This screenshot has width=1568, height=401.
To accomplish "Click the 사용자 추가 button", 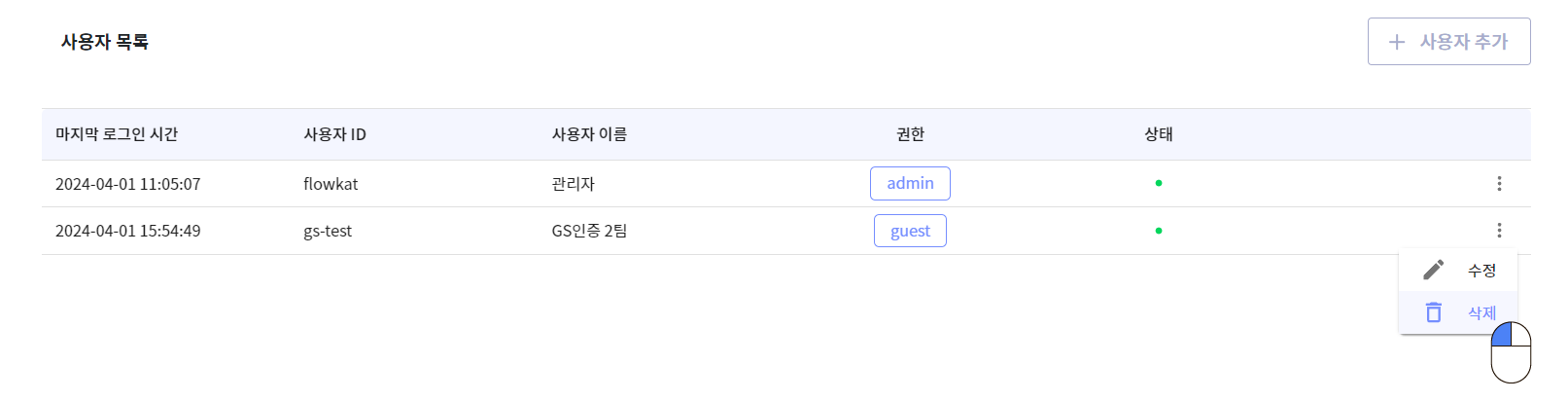I will pos(1449,42).
